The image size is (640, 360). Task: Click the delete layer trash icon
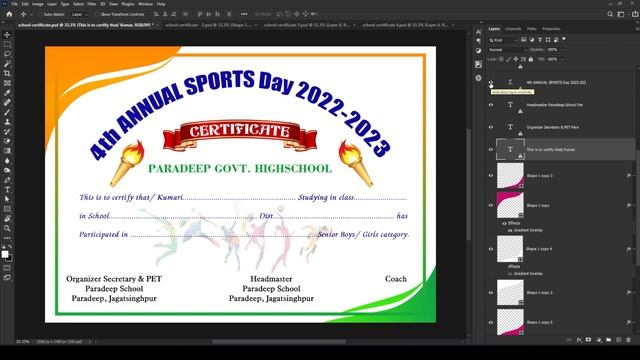coord(628,340)
